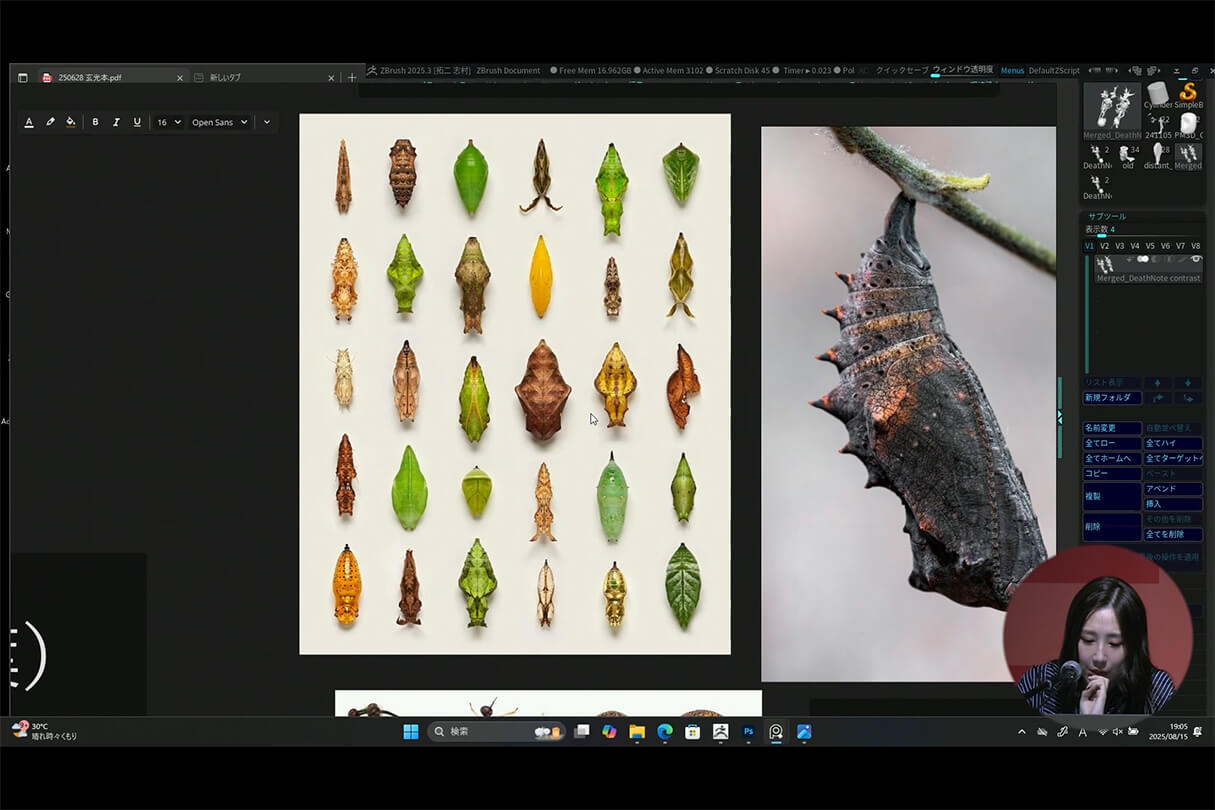Open Adobe Photoshop from taskbar
The height and width of the screenshot is (810, 1215).
click(x=748, y=732)
